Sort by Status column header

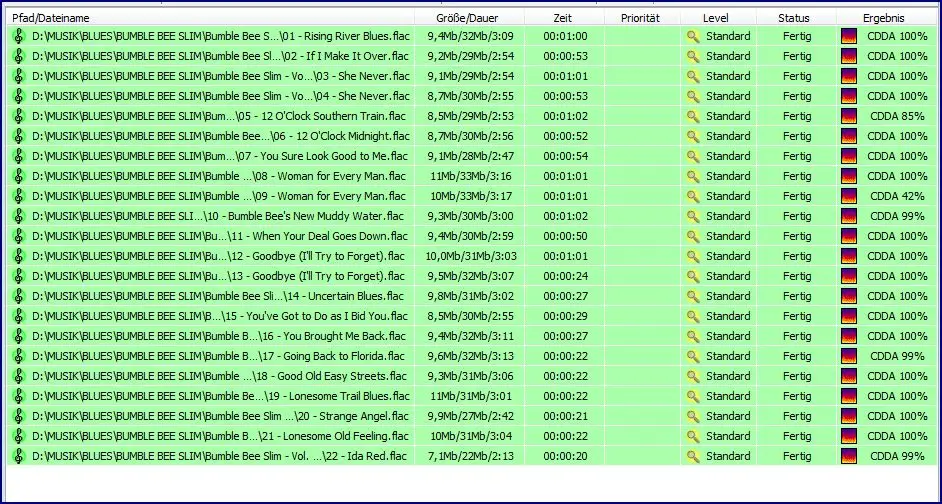(x=796, y=18)
